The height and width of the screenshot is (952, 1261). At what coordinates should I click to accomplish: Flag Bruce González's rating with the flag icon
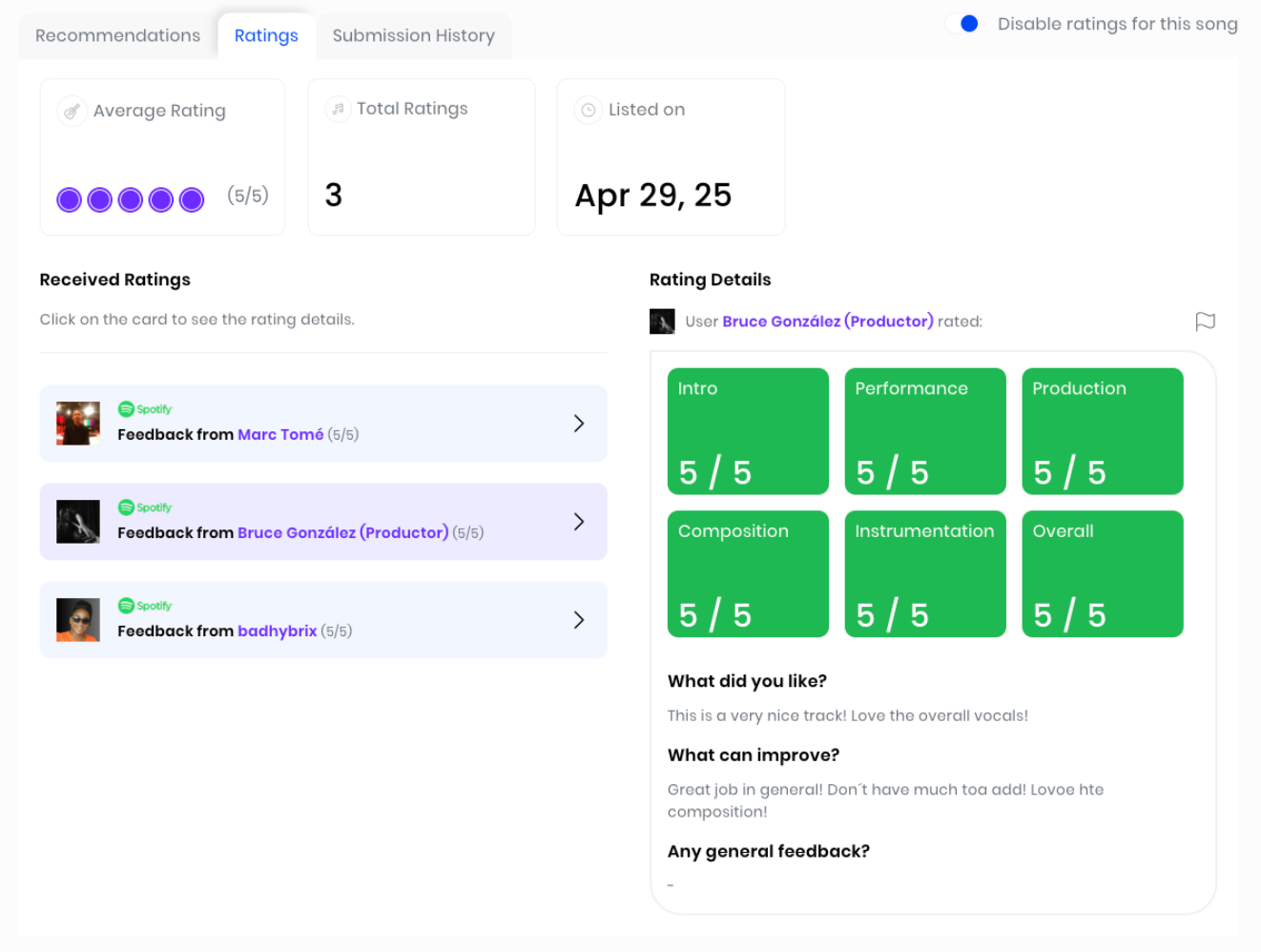pos(1206,321)
